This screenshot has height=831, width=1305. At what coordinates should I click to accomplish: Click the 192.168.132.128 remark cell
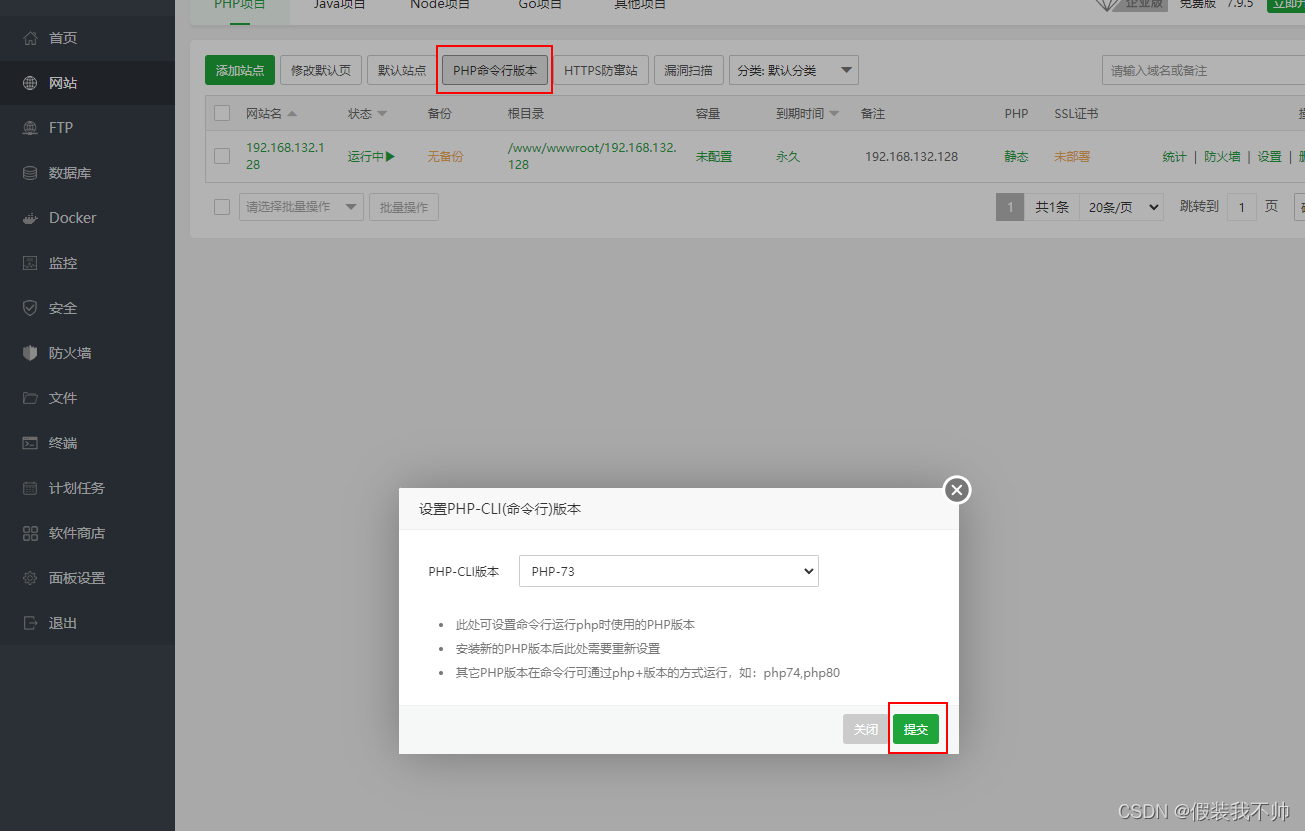(911, 156)
